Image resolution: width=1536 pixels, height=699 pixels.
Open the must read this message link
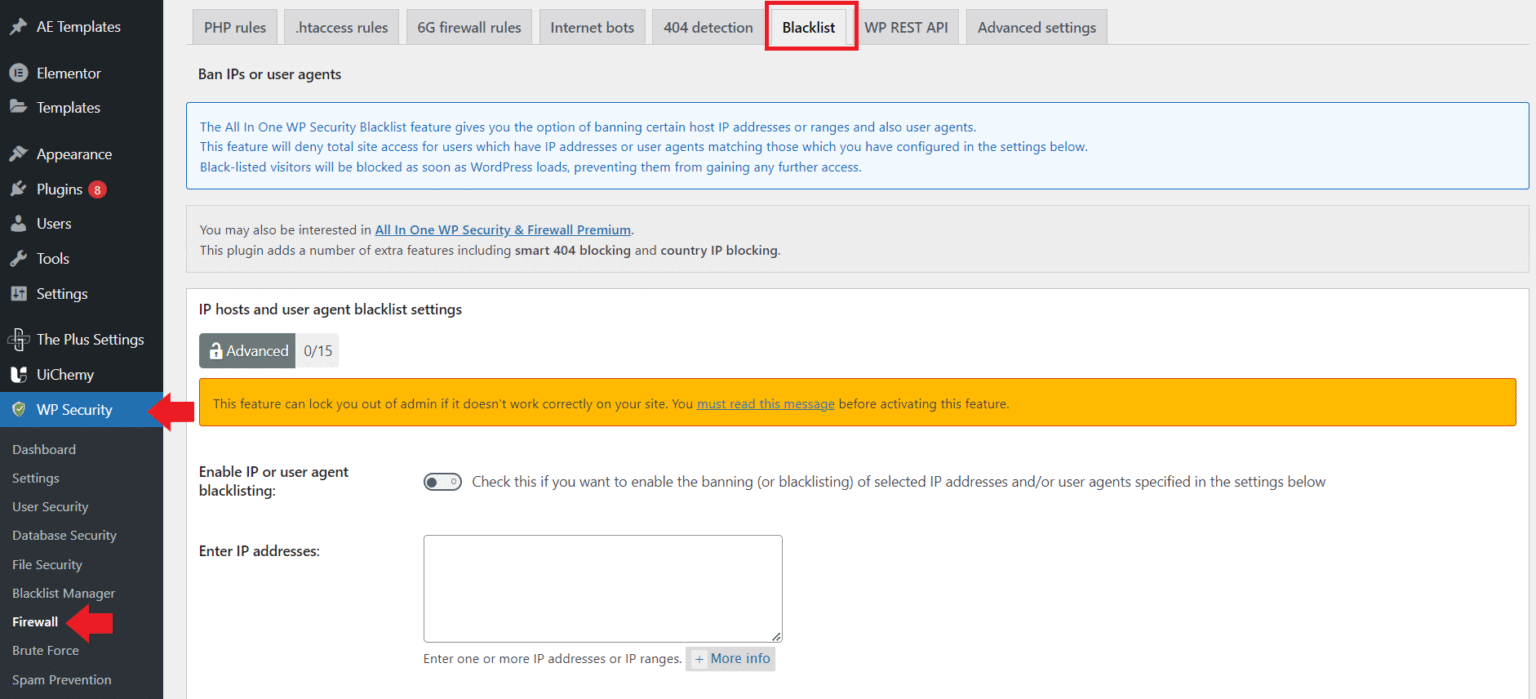pos(765,403)
